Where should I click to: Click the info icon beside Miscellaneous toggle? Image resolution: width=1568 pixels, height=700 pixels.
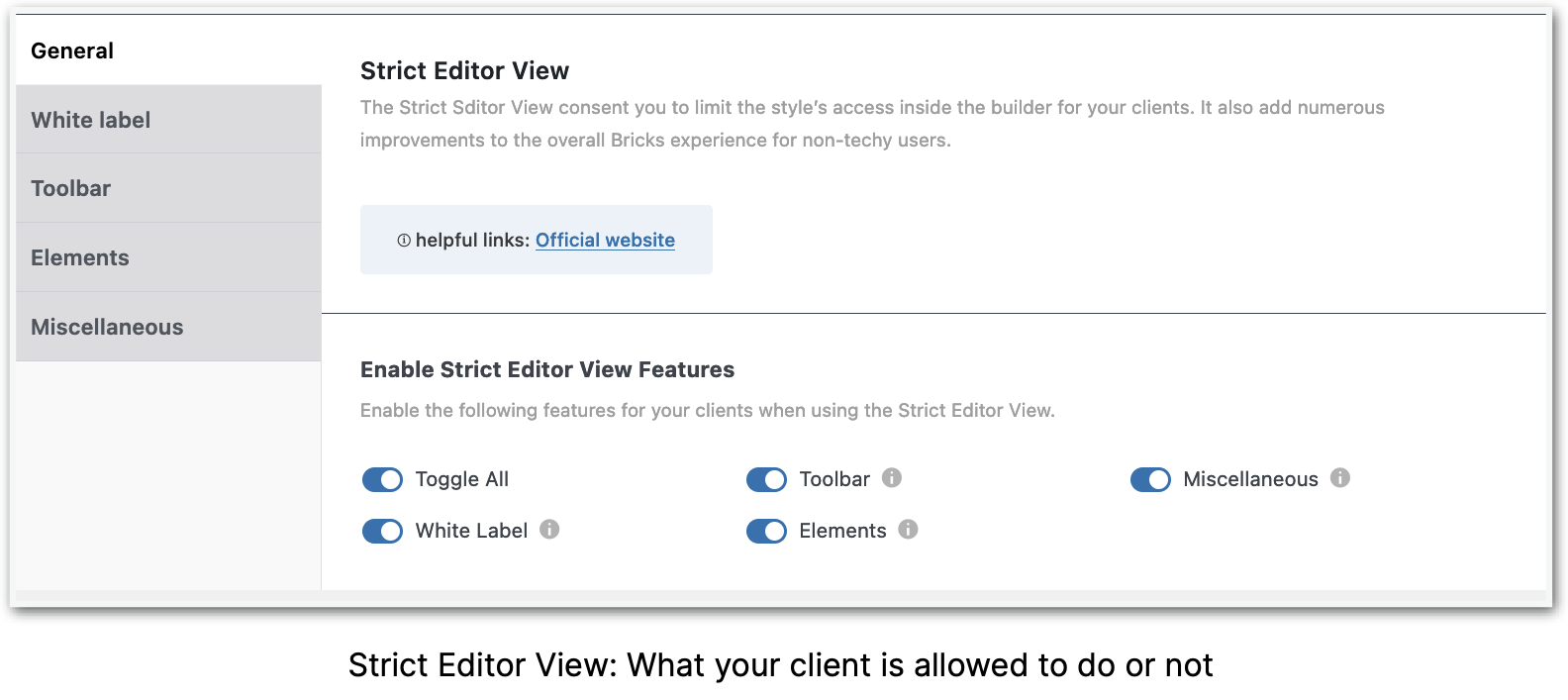tap(1340, 478)
